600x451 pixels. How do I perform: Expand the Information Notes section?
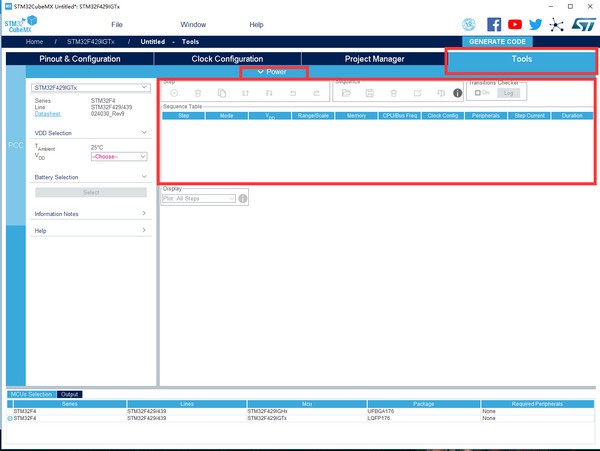144,213
